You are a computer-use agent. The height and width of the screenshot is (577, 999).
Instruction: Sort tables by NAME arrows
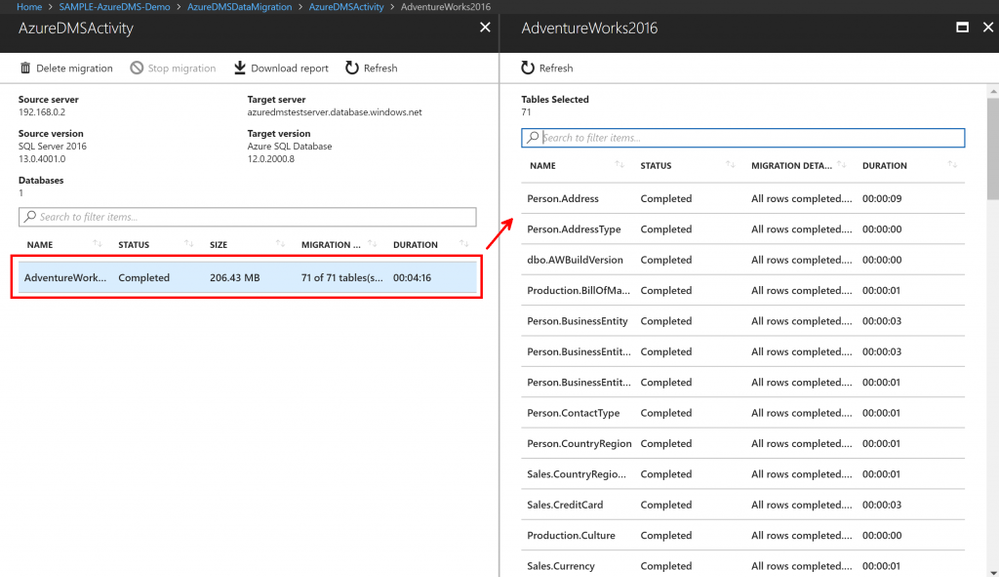pos(619,165)
